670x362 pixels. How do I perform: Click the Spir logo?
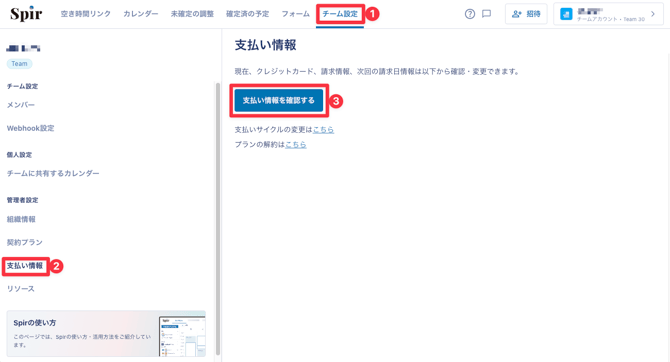[26, 14]
